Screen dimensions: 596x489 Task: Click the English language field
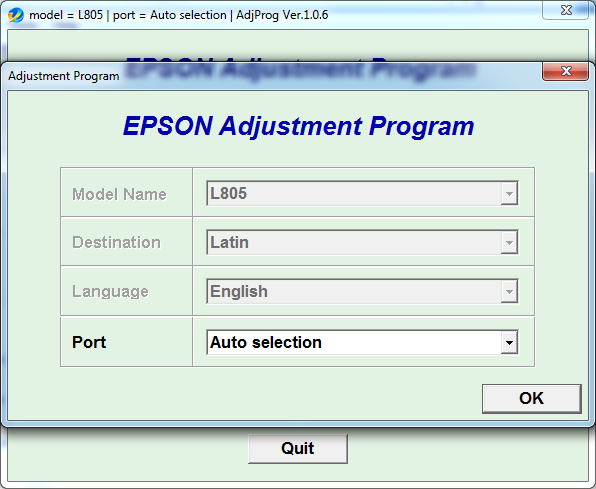[362, 291]
